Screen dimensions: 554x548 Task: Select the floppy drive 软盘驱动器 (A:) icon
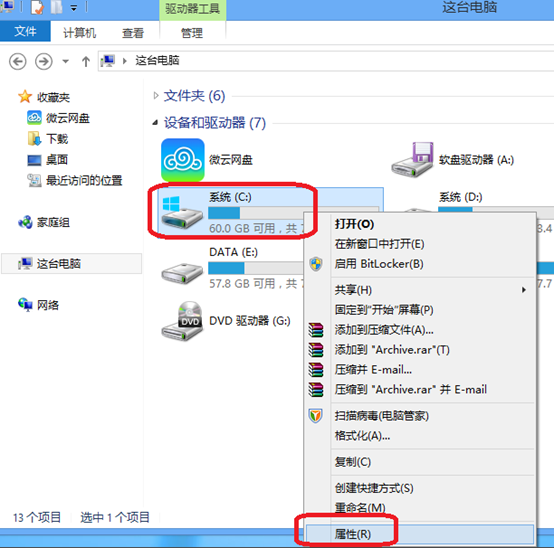tap(413, 160)
